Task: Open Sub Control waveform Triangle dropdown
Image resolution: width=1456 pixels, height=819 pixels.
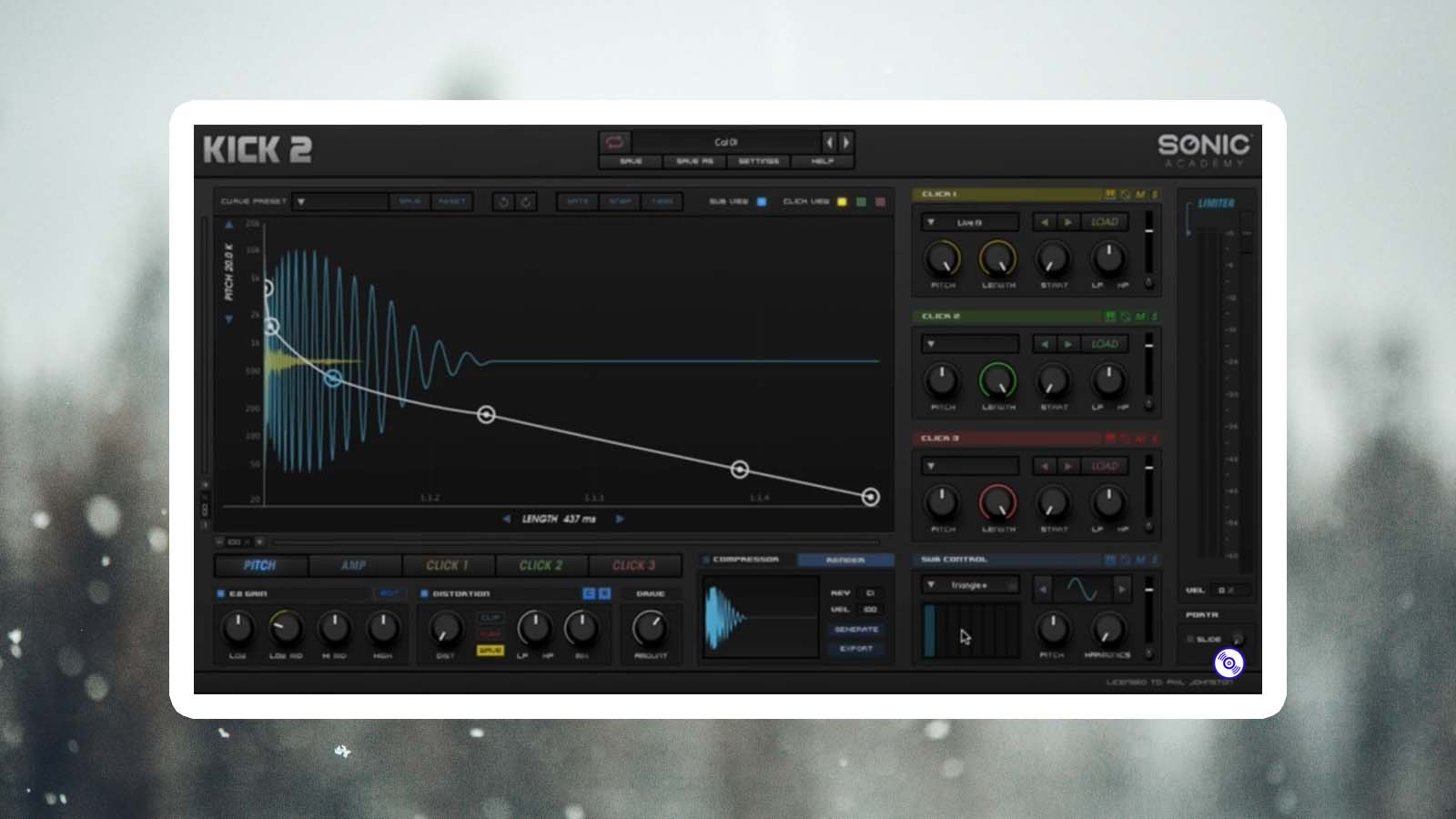Action: [x=969, y=585]
